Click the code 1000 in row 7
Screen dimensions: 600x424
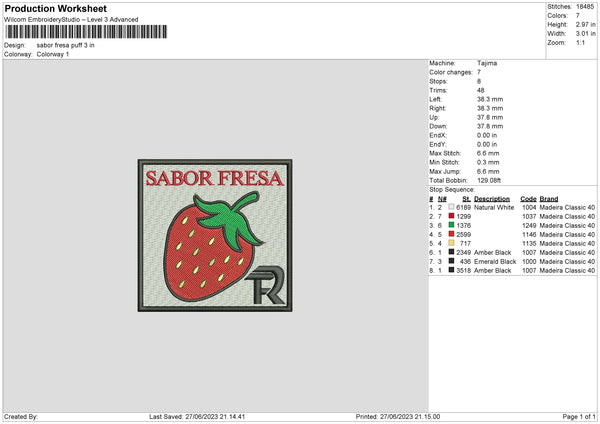[x=529, y=261]
